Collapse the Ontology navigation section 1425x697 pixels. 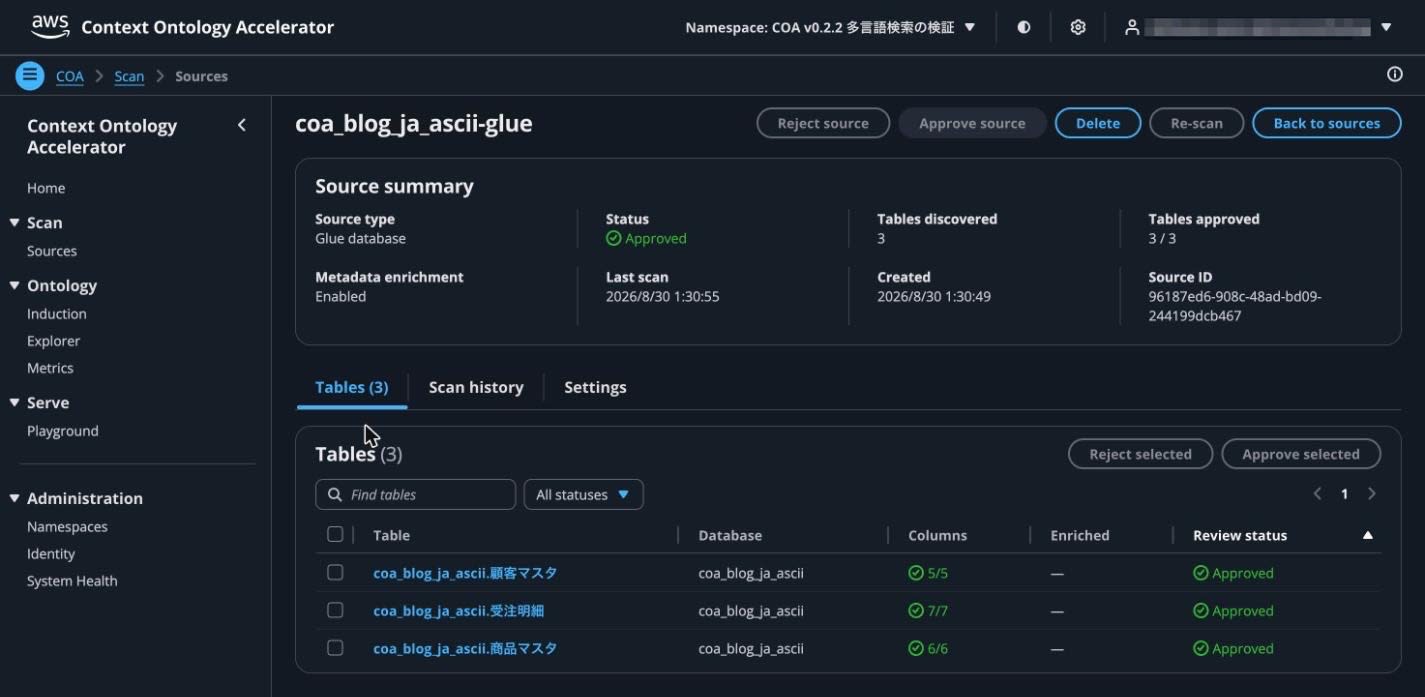tap(14, 286)
